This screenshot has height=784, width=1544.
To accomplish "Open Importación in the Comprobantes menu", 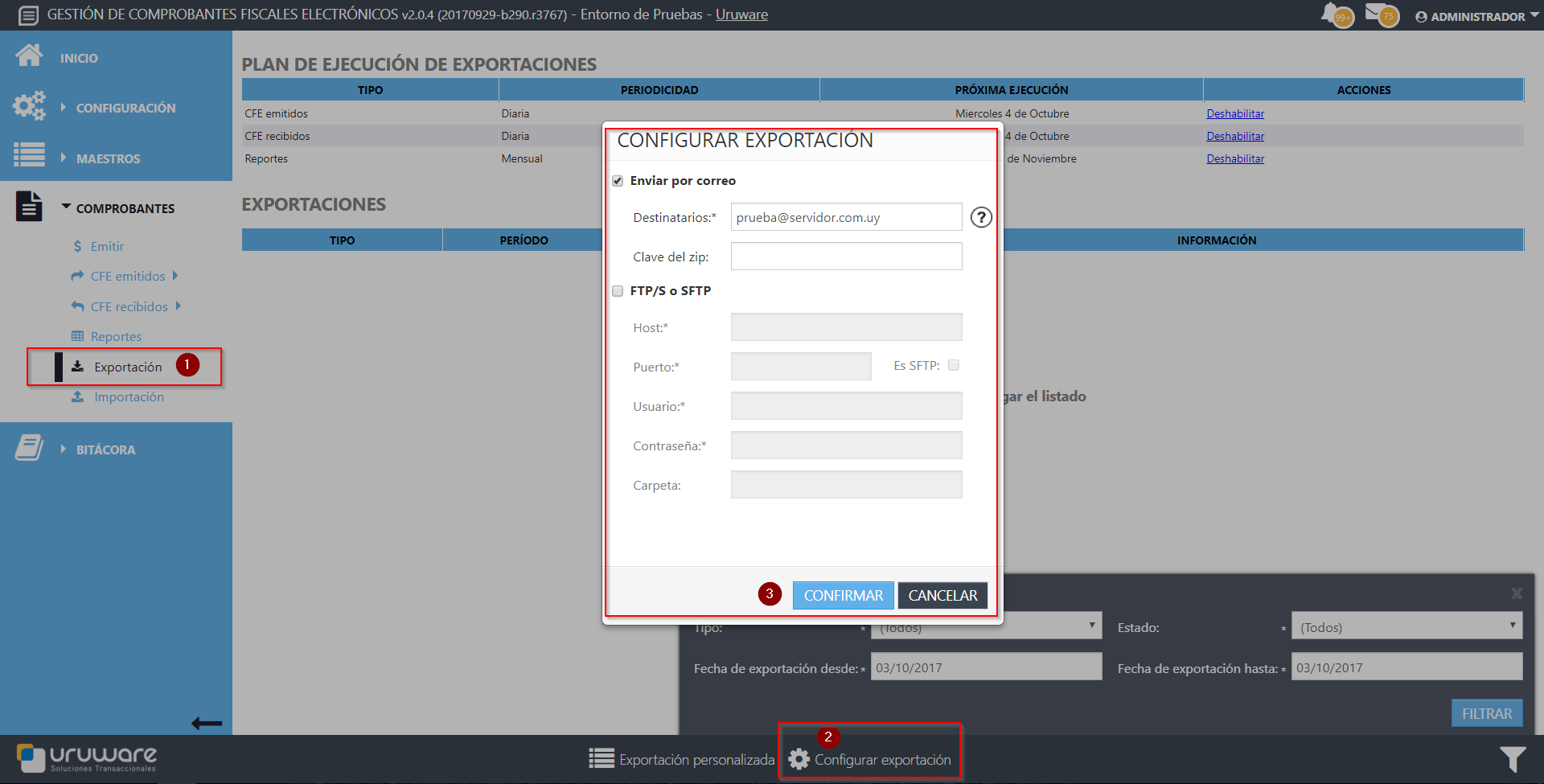I will point(129,396).
